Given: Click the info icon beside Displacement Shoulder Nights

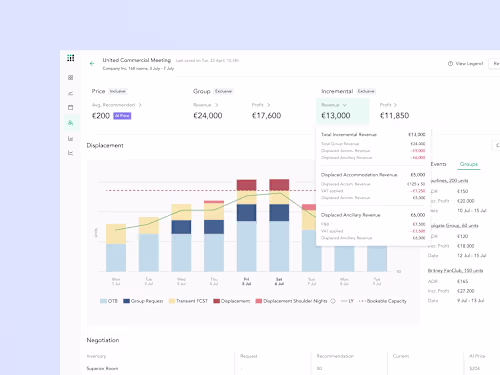Looking at the screenshot, I should click(x=333, y=301).
